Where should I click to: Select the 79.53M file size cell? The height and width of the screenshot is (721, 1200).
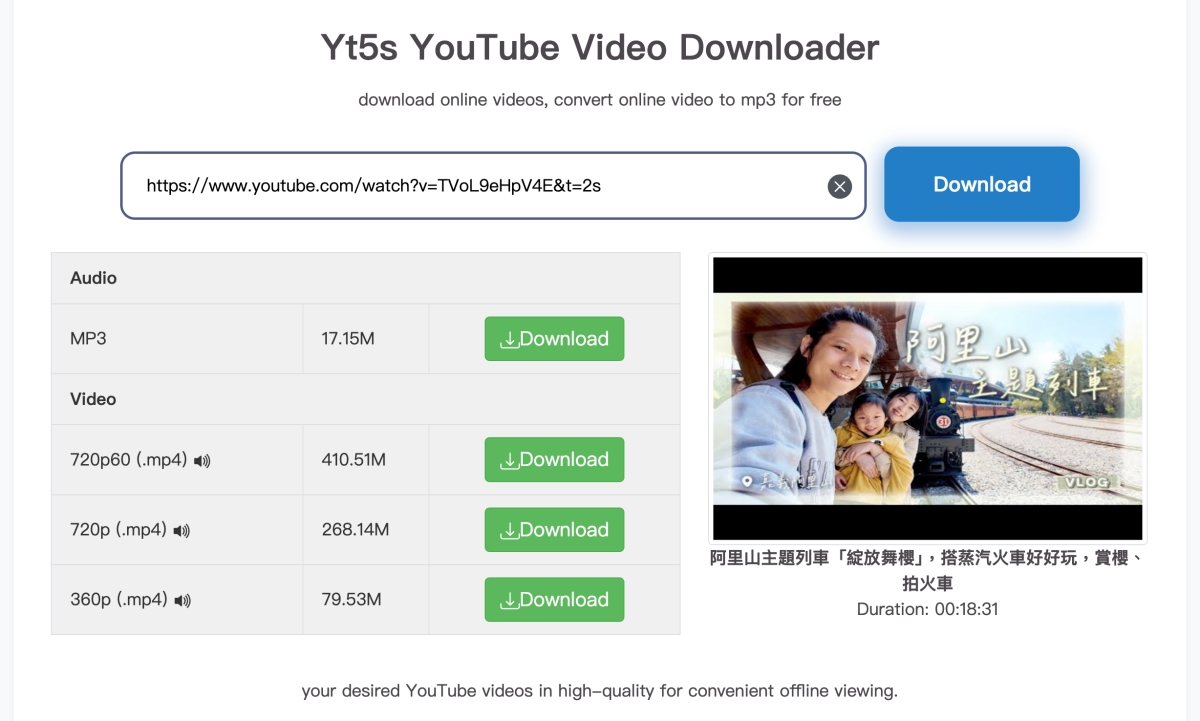[x=366, y=600]
